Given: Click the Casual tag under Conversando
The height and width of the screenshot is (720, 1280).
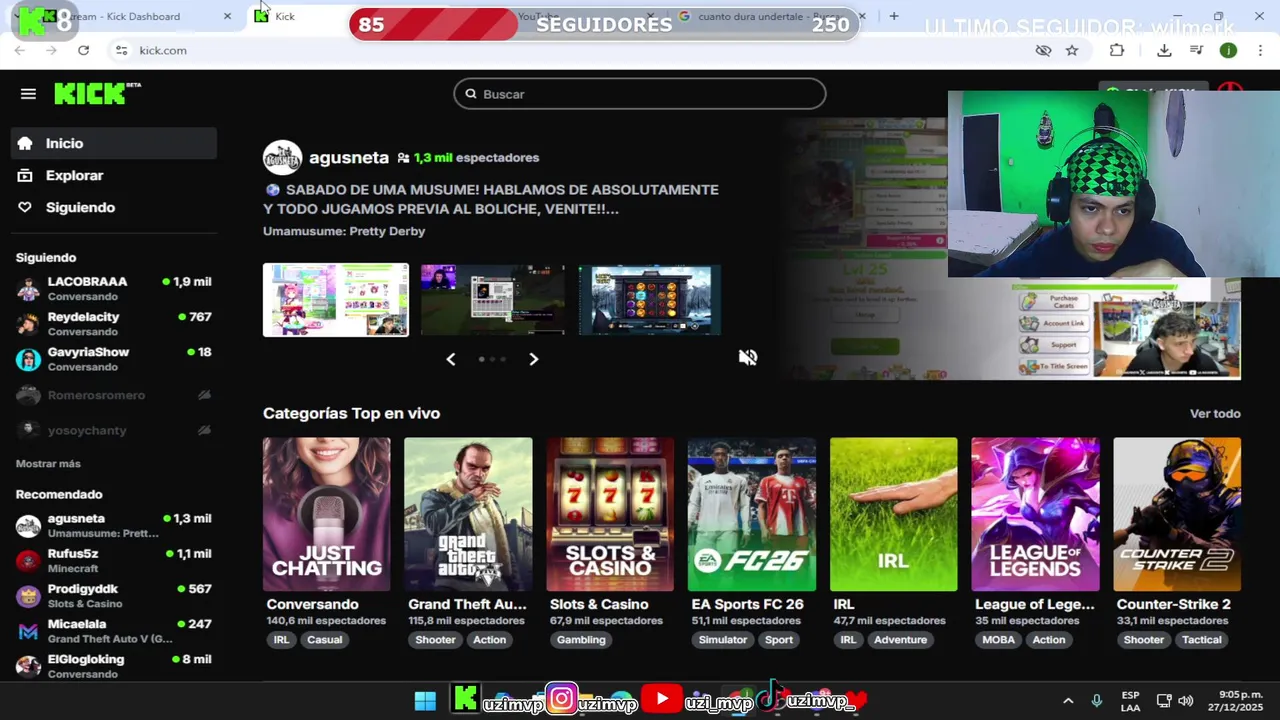Looking at the screenshot, I should click(324, 640).
